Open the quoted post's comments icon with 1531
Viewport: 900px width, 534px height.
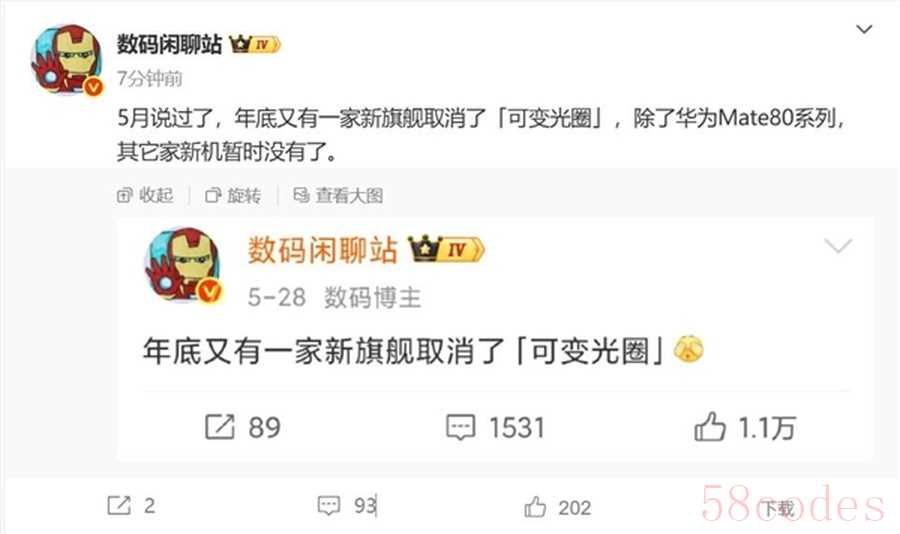495,427
